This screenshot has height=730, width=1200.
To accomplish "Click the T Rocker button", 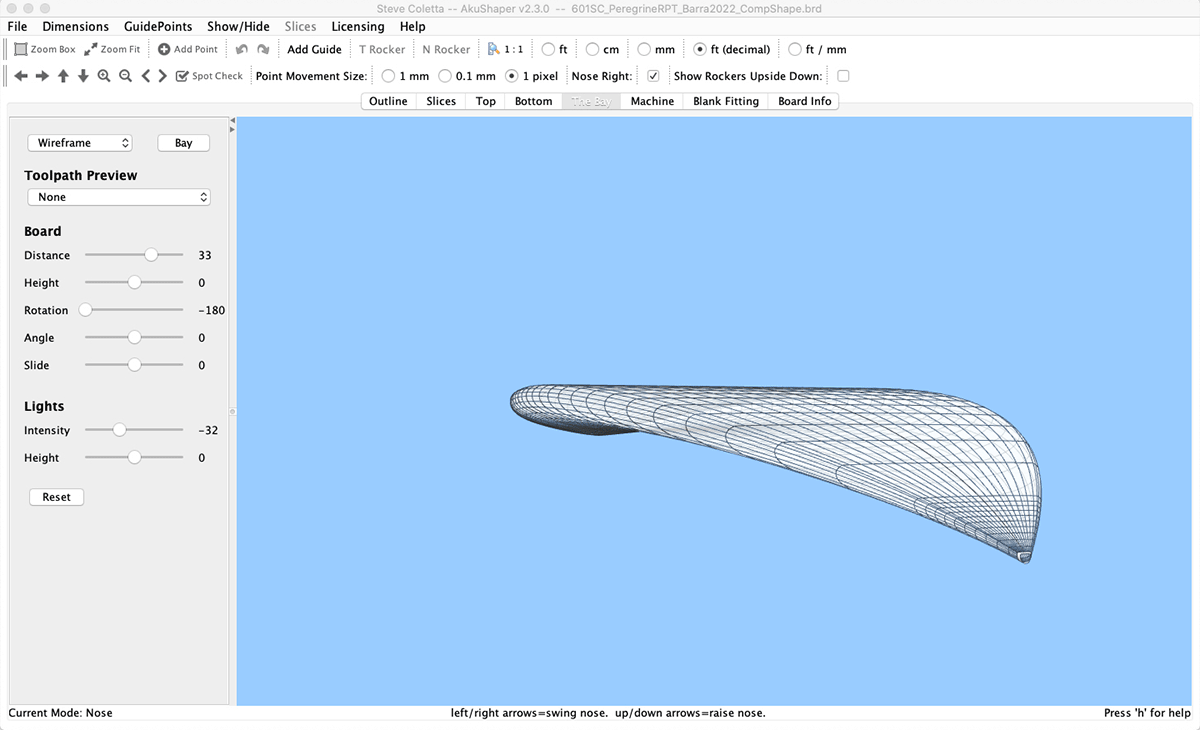I will pos(382,49).
